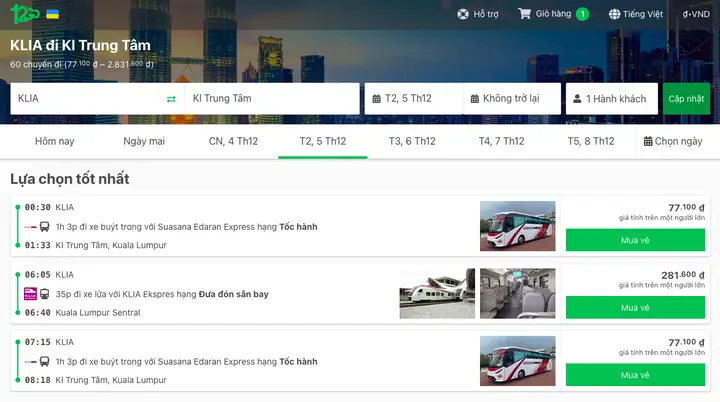Select the T5, 8 Th12 tab
Screen dimensions: 720x402
pyautogui.click(x=591, y=142)
